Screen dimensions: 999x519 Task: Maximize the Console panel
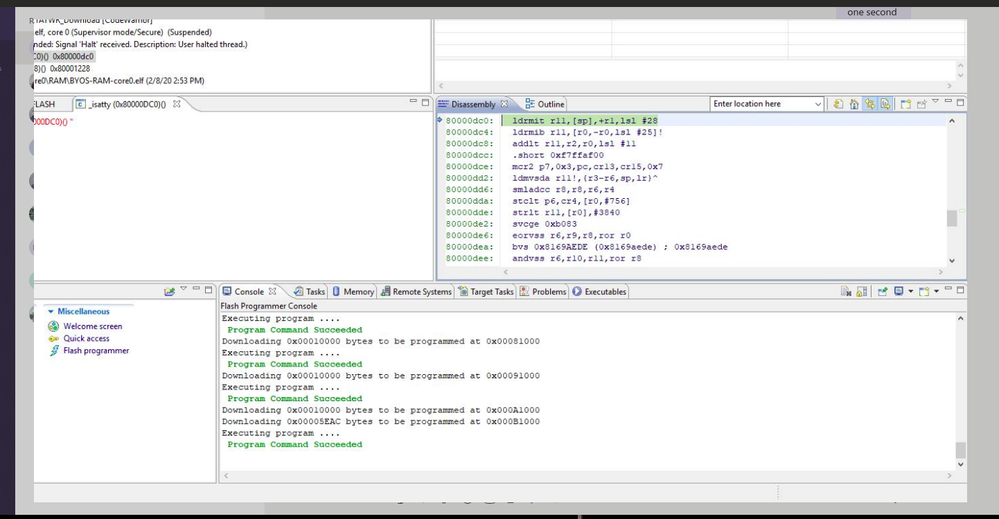(x=960, y=290)
